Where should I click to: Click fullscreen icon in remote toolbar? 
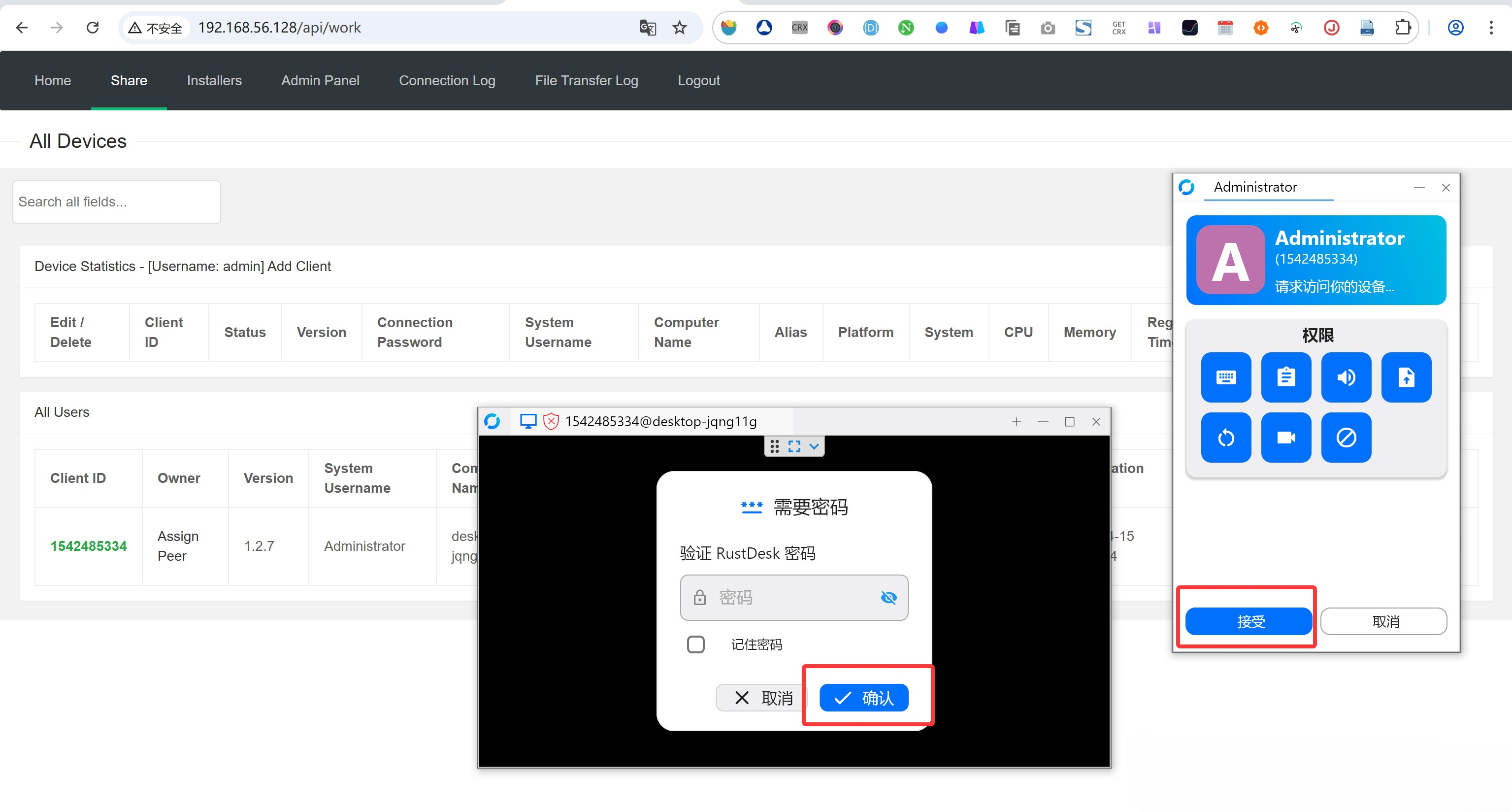tap(794, 447)
